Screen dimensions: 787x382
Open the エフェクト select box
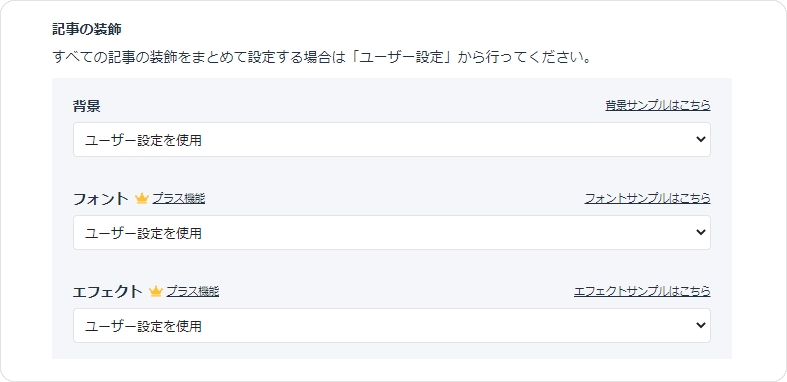point(391,325)
